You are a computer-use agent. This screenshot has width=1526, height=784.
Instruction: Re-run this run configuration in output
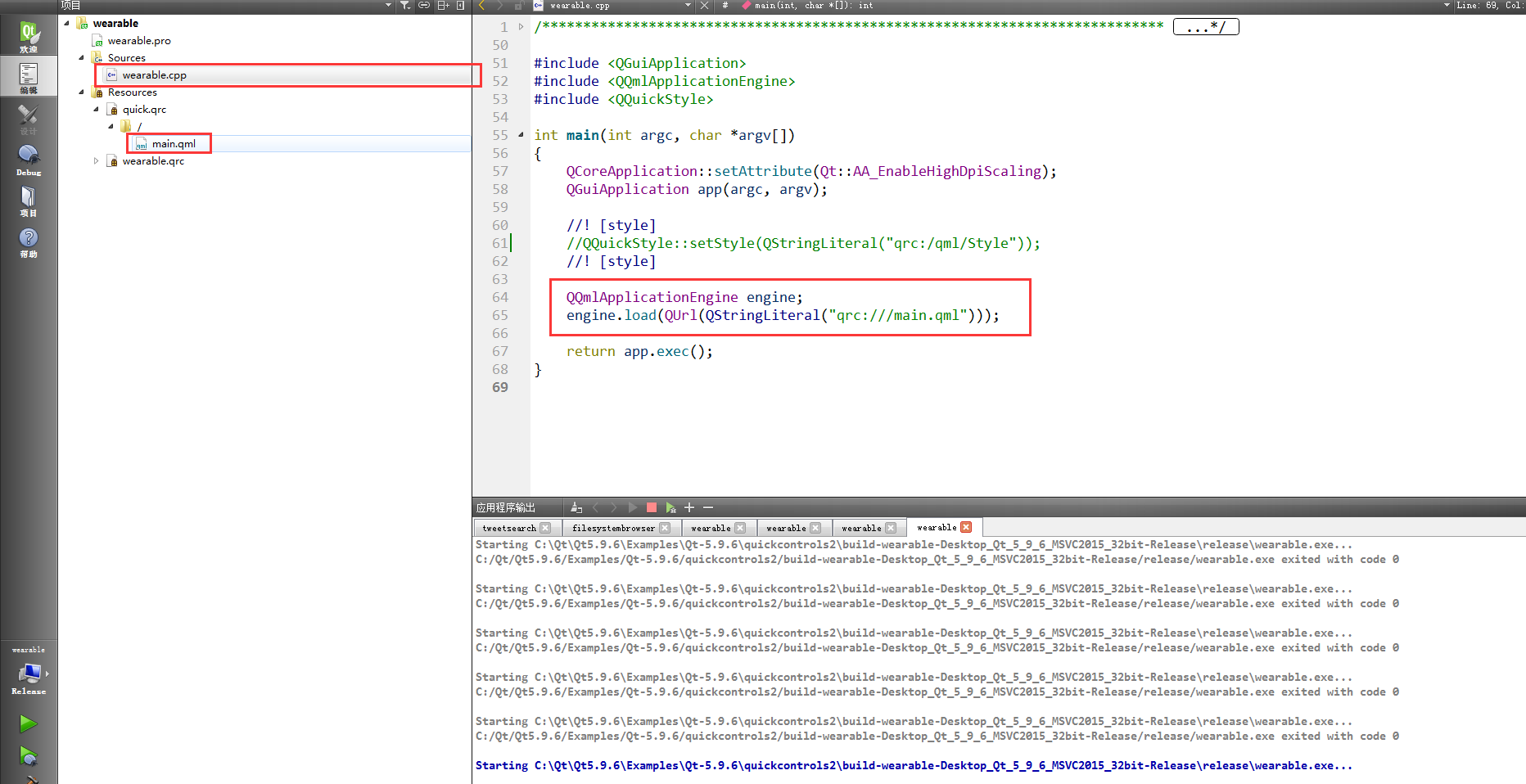tap(633, 507)
